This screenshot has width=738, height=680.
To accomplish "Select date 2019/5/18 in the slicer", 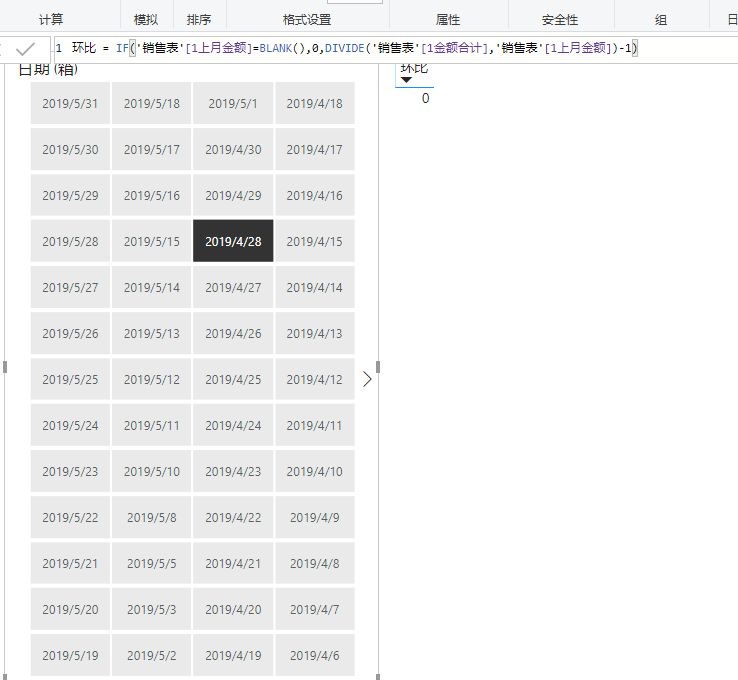I will [x=152, y=103].
